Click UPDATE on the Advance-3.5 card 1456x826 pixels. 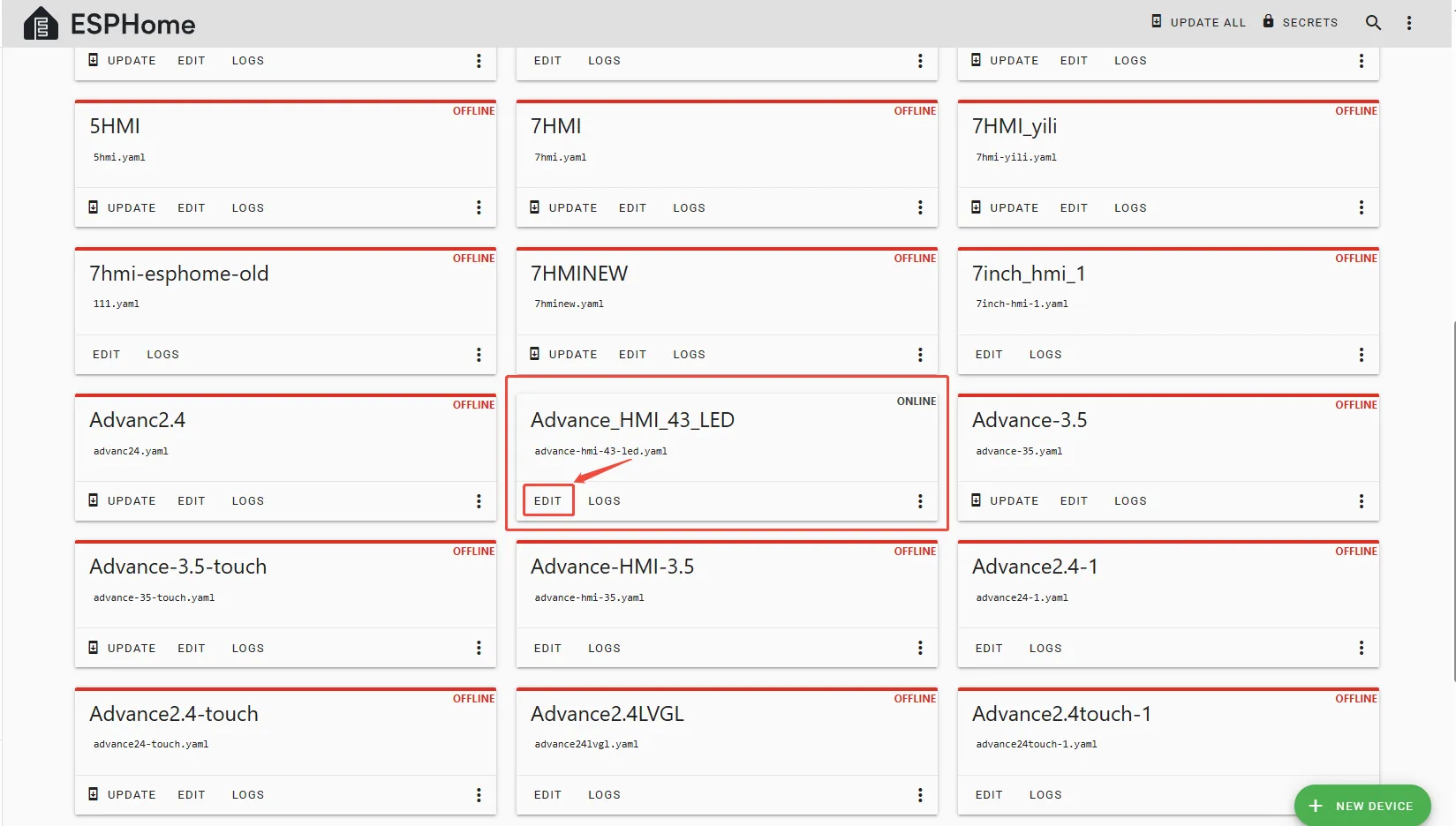click(x=1005, y=501)
